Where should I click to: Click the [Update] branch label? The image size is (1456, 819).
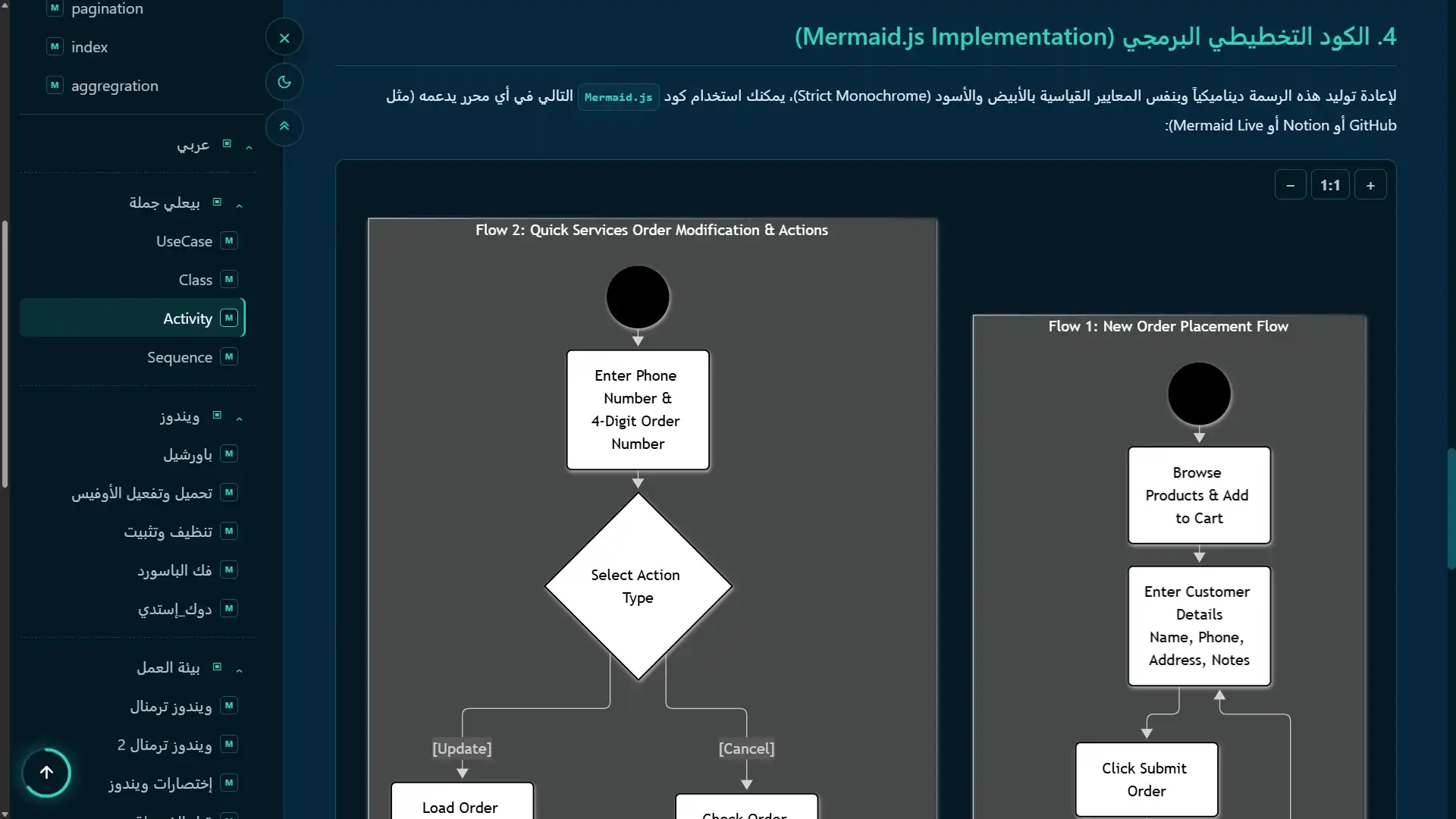[x=462, y=749]
